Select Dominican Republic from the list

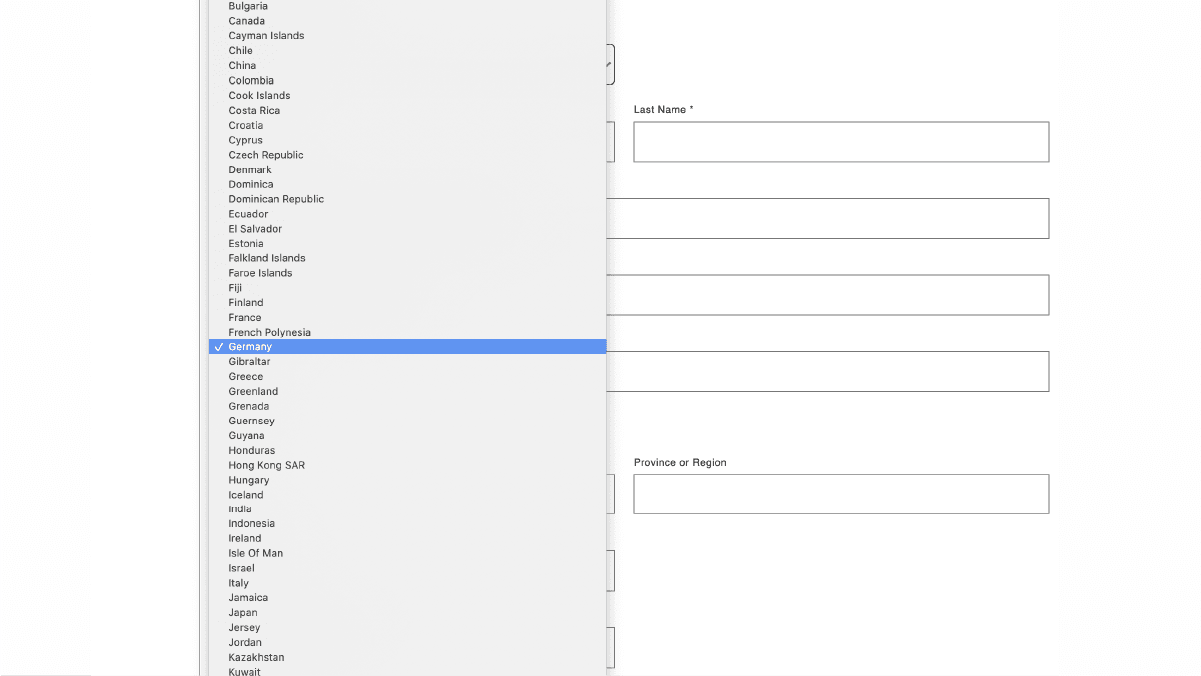(276, 199)
